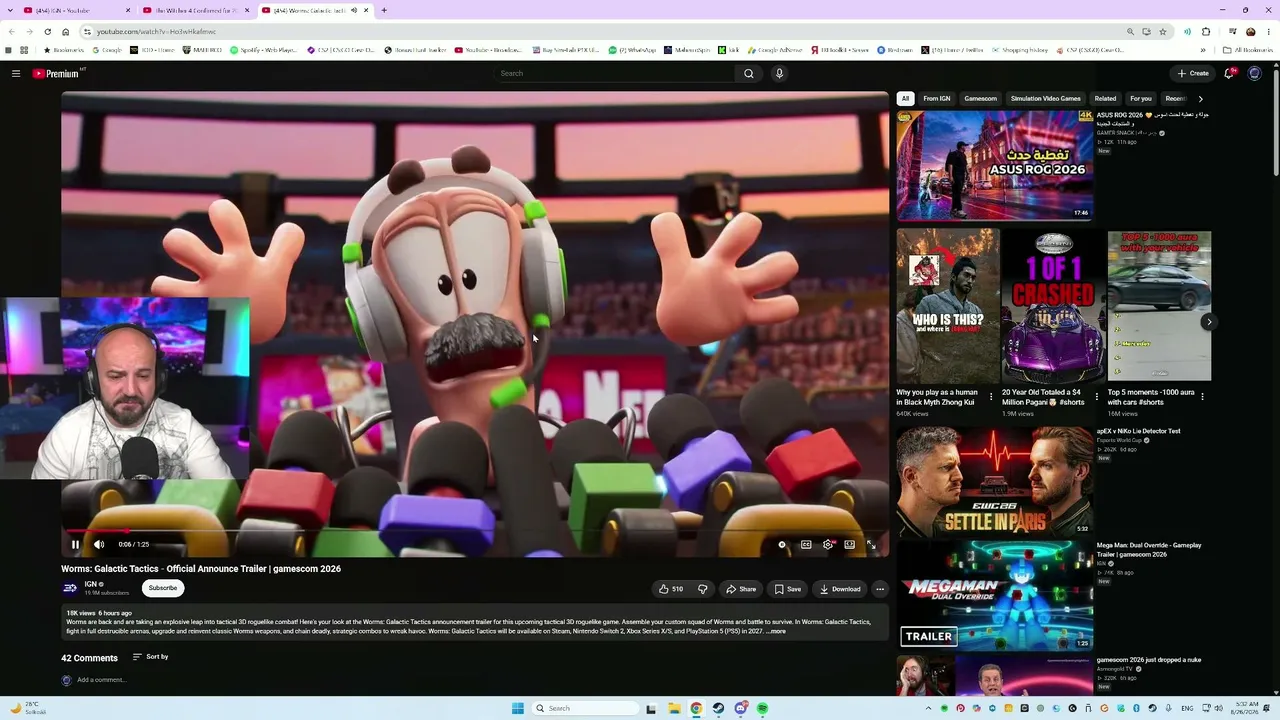Screen dimensions: 1280x720
Task: Toggle closed captions on the video
Action: coord(806,544)
